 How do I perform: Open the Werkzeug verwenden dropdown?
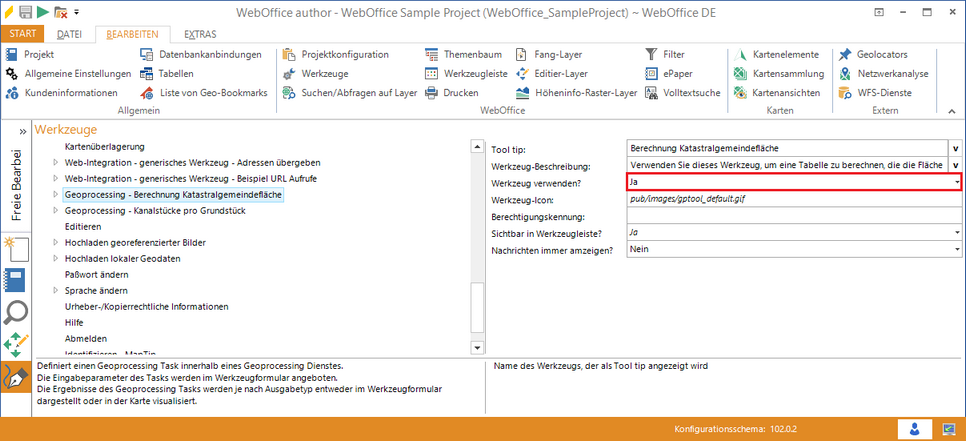pyautogui.click(x=957, y=182)
